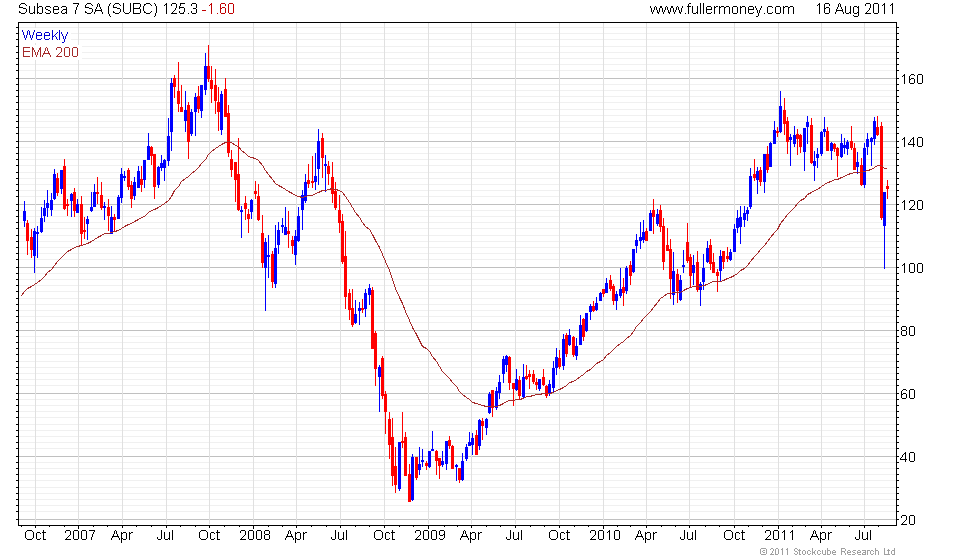Click the last price value '125.3' in title
This screenshot has width=980, height=560.
(x=180, y=9)
